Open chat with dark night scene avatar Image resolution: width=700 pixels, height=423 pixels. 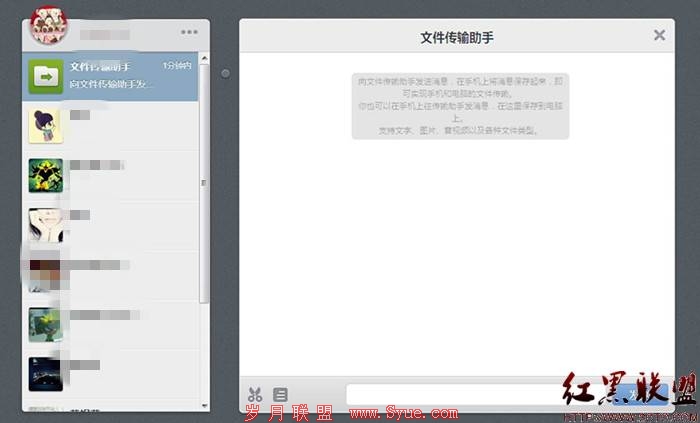pos(46,374)
